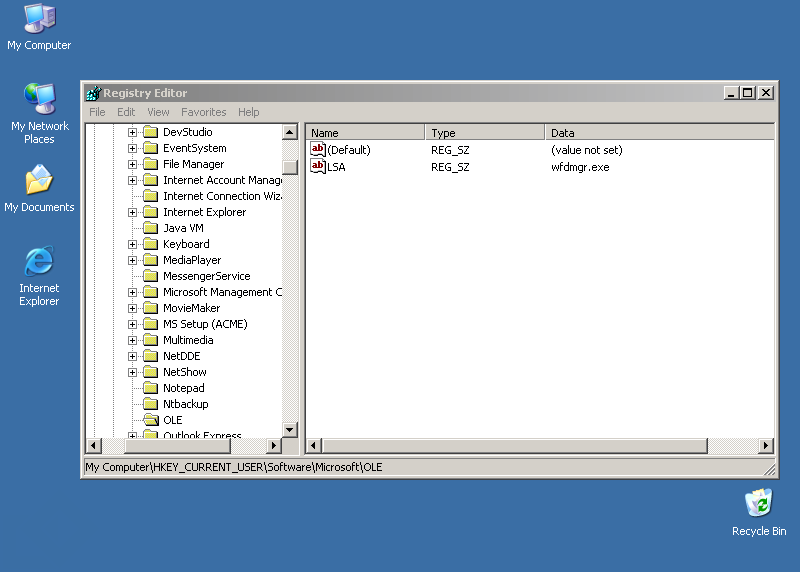Image resolution: width=800 pixels, height=572 pixels.
Task: Click the MediaPlayer folder icon
Action: [x=151, y=260]
